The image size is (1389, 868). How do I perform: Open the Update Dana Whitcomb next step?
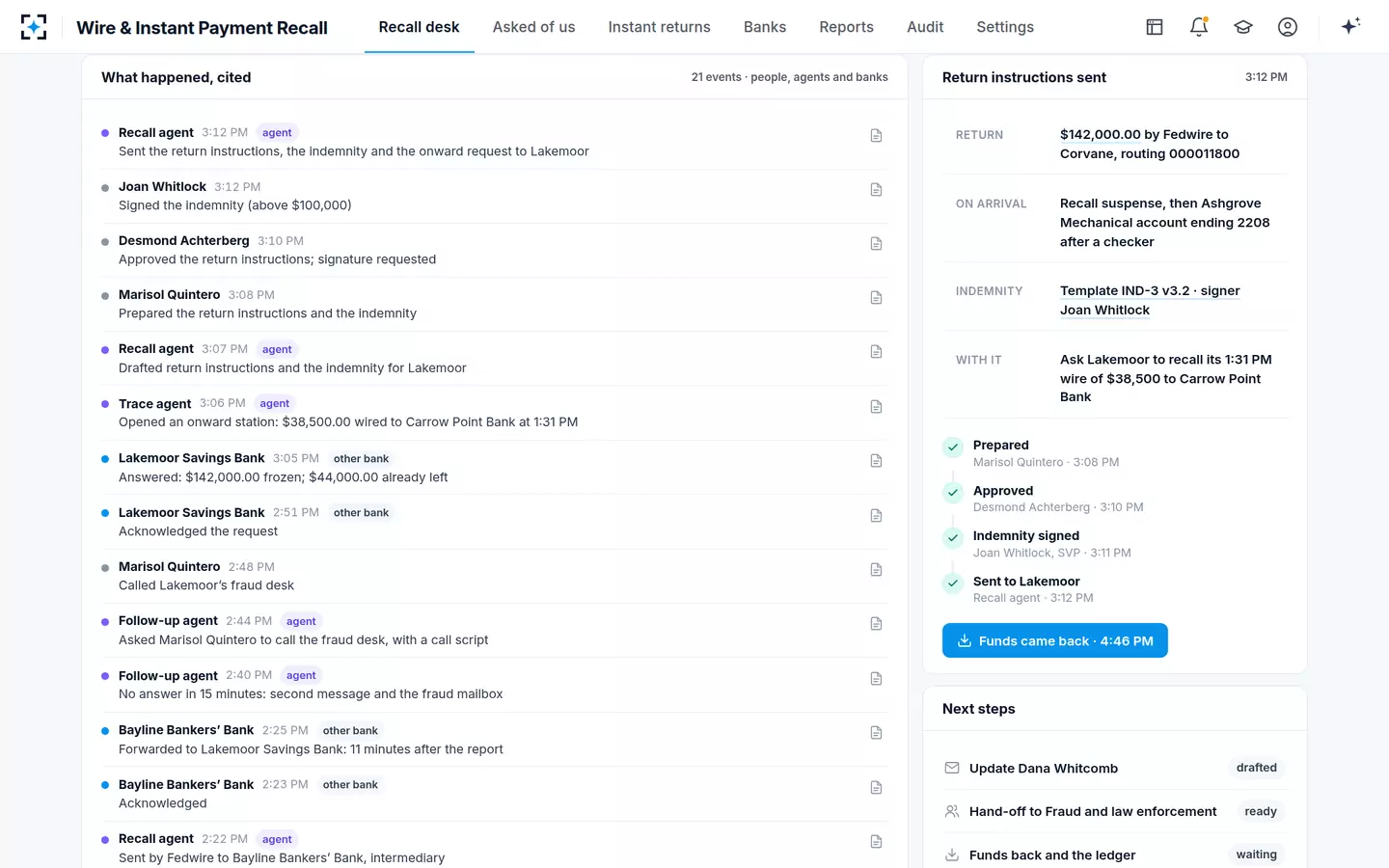tap(1115, 768)
